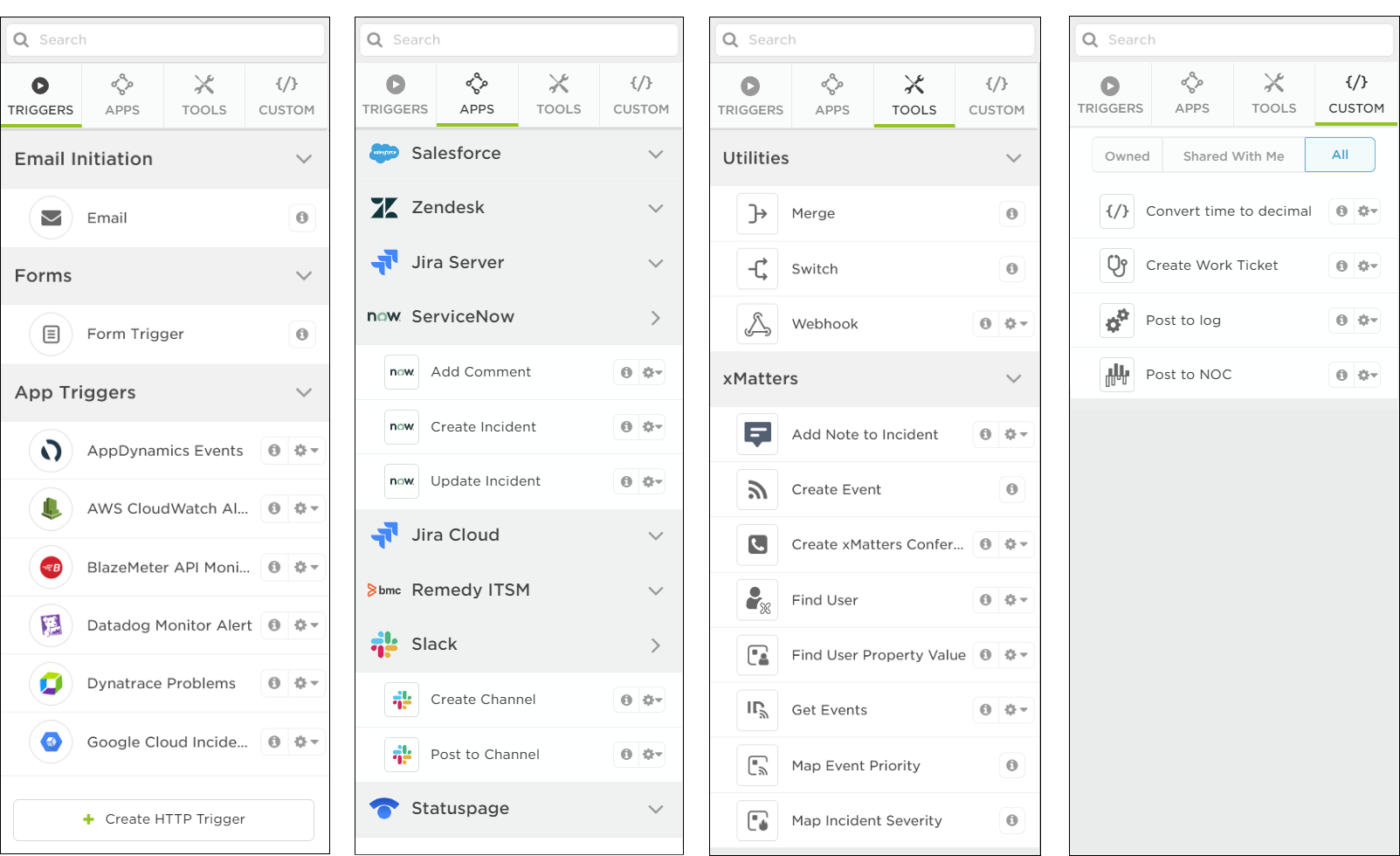Switch to APPS tab in second panel
This screenshot has height=856, width=1400.
tap(477, 95)
